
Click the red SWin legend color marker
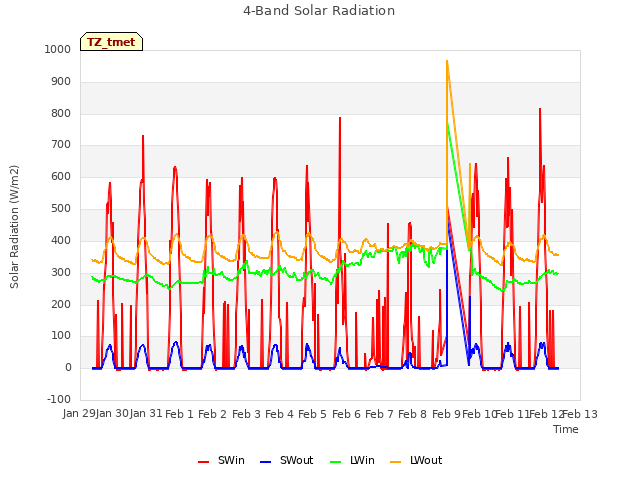tap(203, 462)
